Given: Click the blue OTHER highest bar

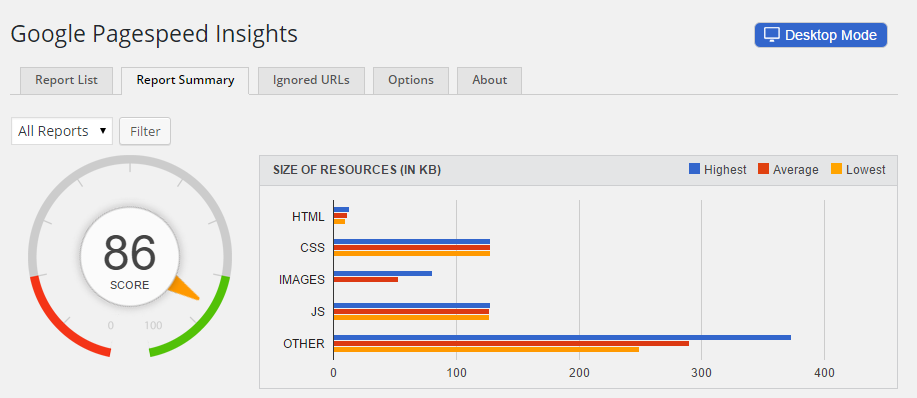Looking at the screenshot, I should pyautogui.click(x=562, y=337).
